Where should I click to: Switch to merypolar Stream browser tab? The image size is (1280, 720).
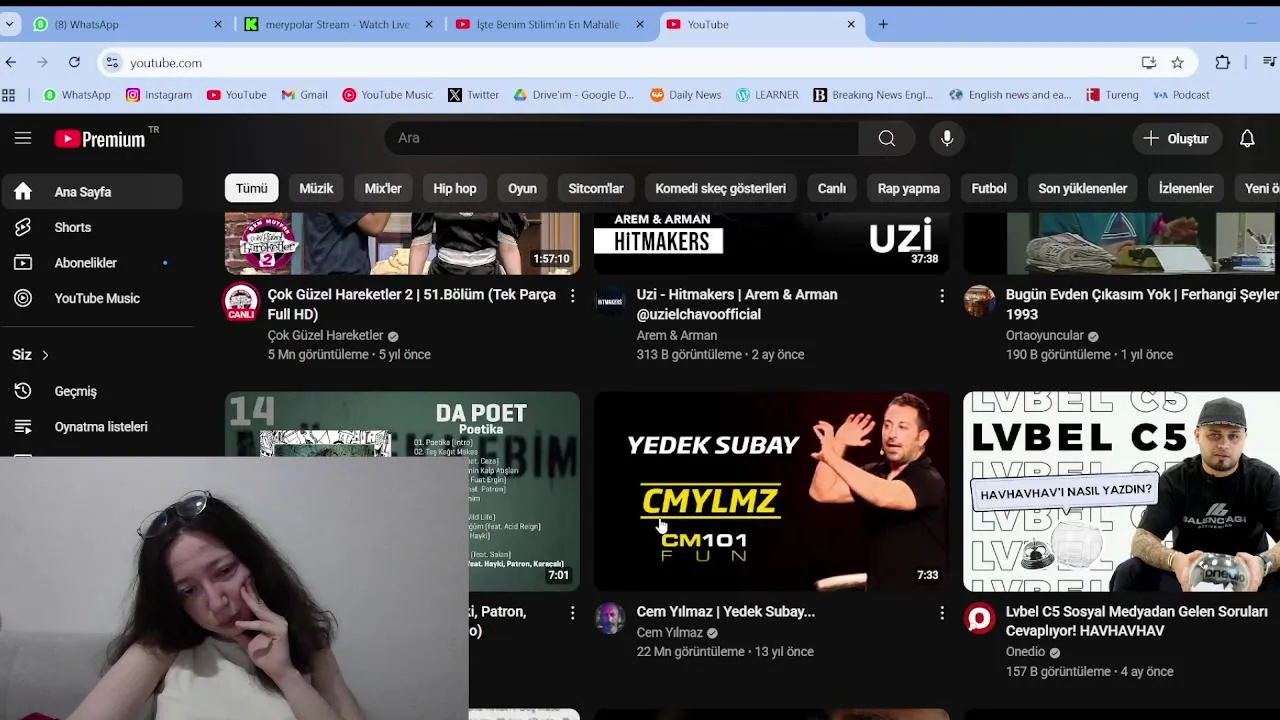(x=338, y=24)
